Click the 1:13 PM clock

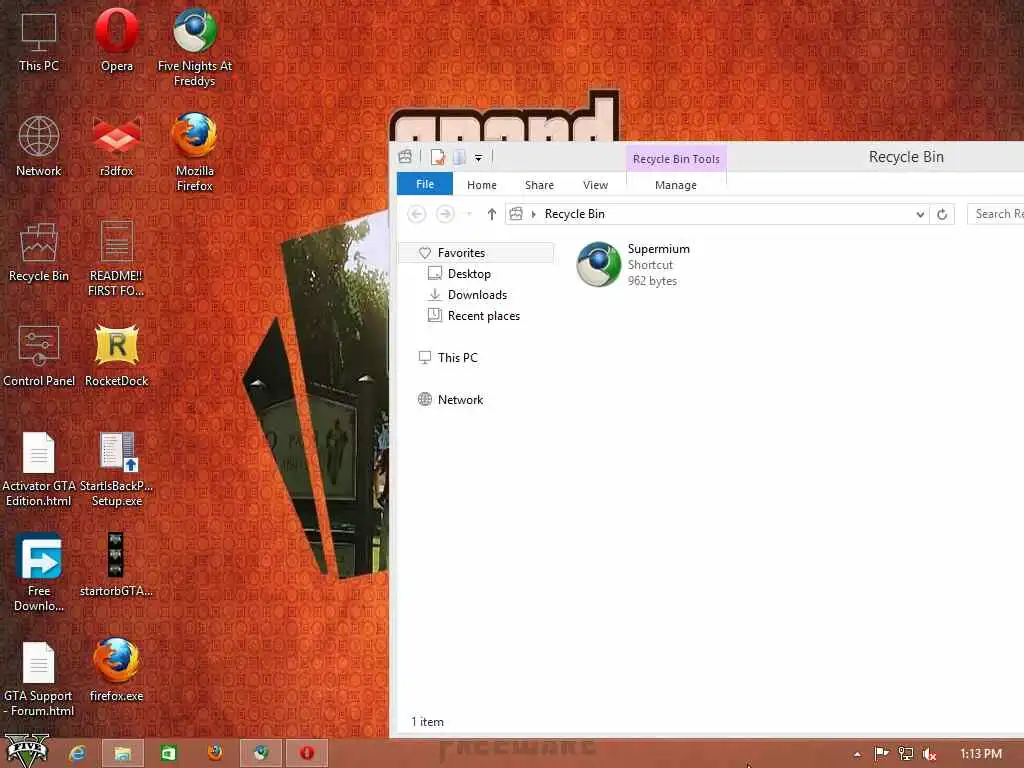point(981,754)
